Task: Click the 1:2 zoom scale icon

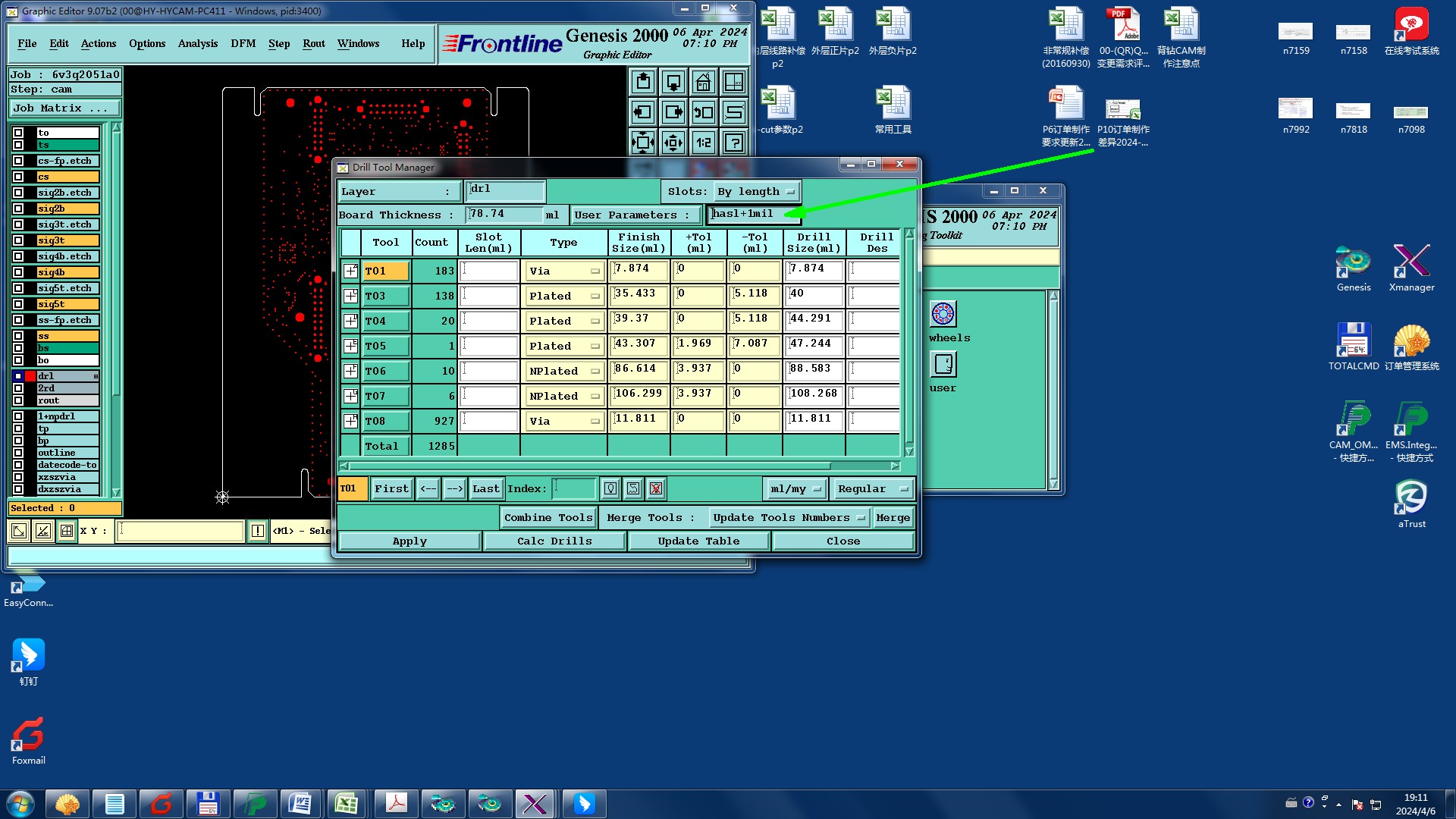Action: click(703, 142)
